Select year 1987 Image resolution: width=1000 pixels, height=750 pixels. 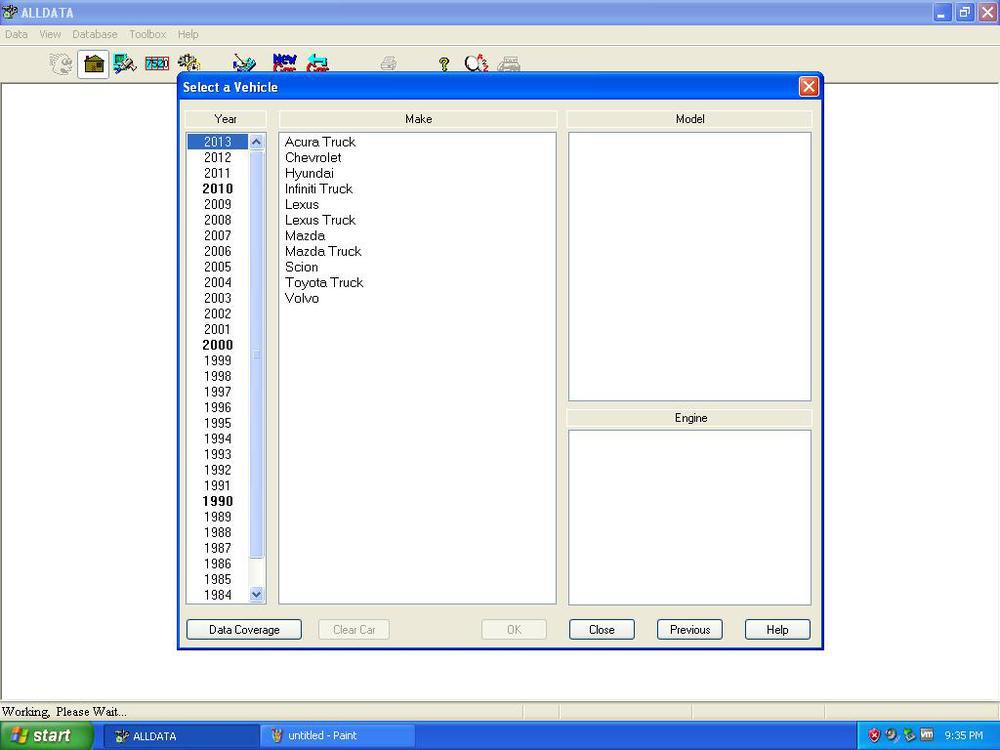tap(217, 548)
